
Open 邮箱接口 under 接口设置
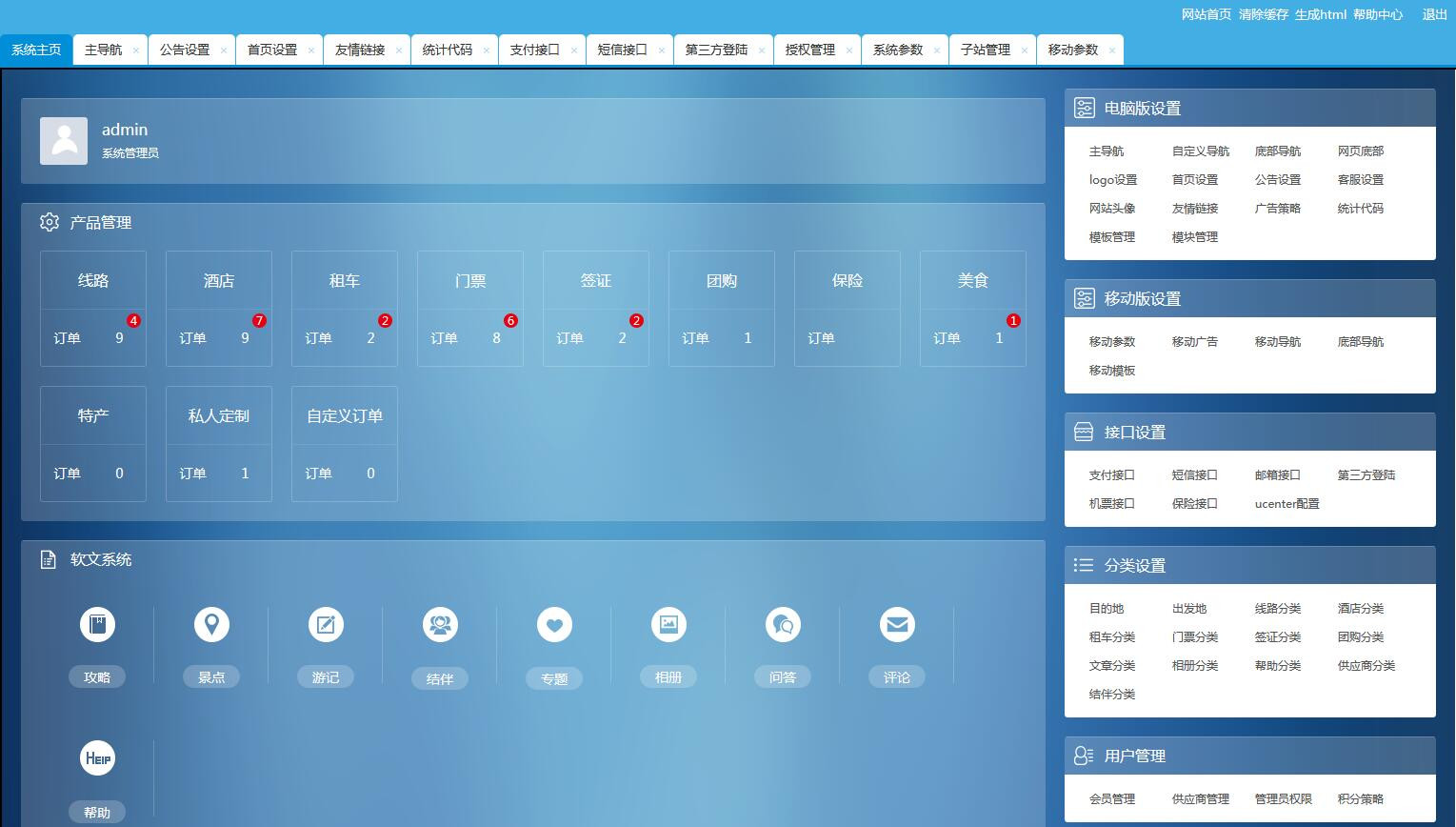(x=1278, y=475)
